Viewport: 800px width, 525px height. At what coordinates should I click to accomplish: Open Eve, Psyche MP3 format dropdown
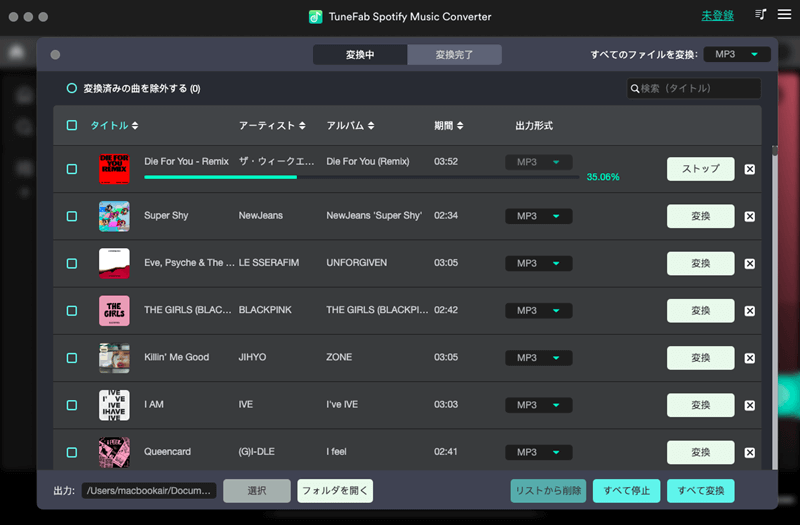(538, 263)
